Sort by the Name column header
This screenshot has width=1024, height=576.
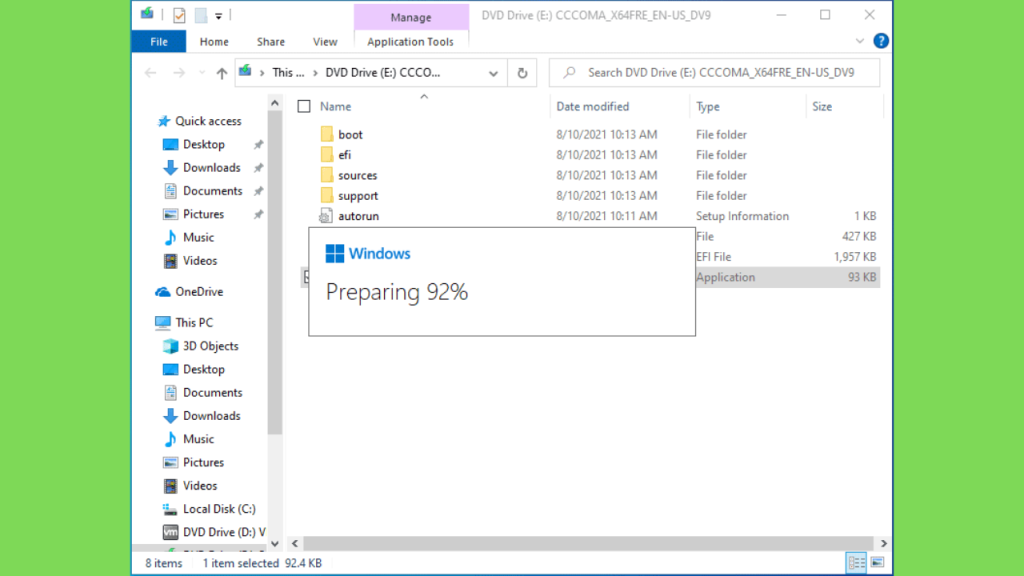point(335,106)
